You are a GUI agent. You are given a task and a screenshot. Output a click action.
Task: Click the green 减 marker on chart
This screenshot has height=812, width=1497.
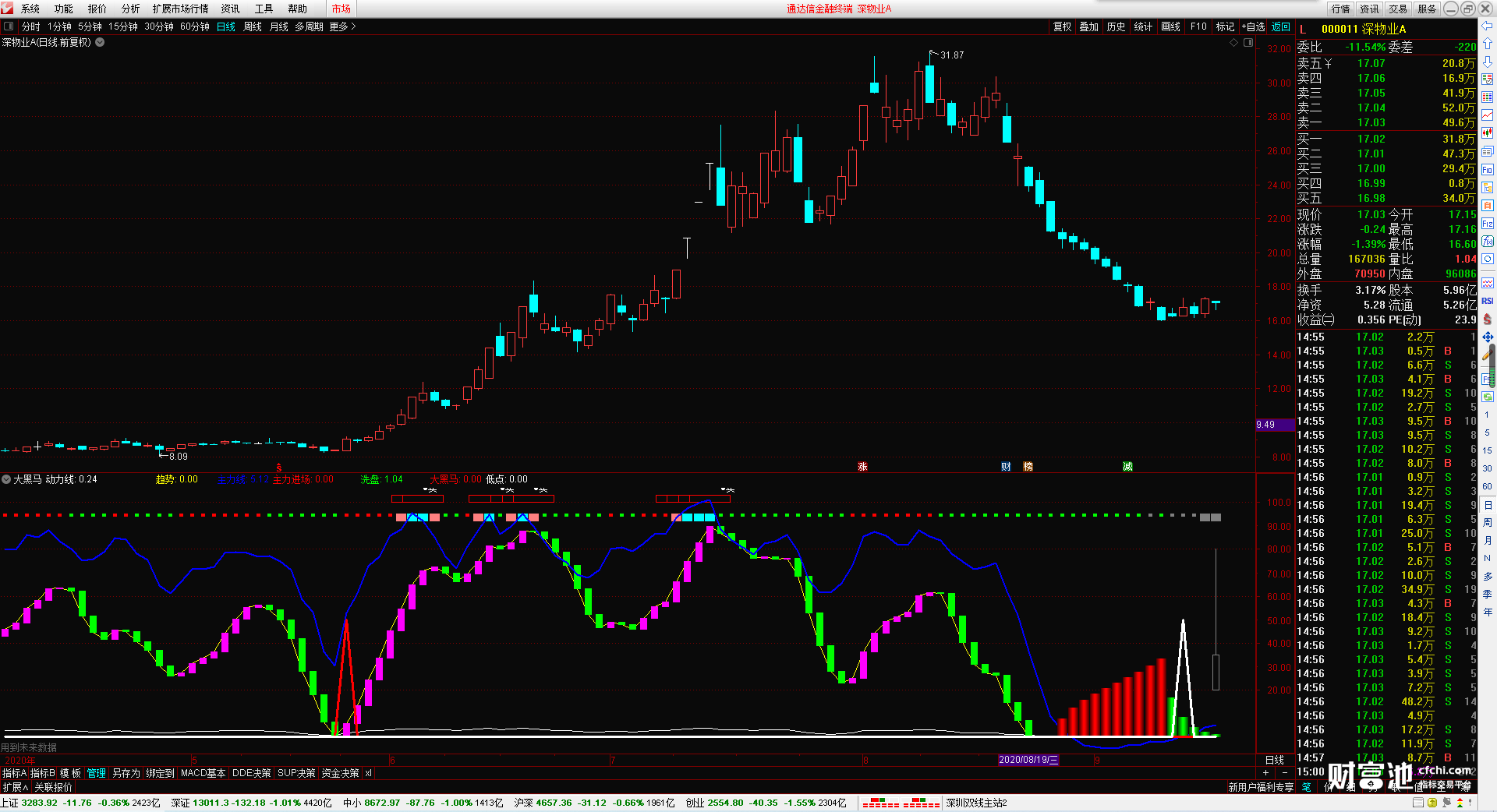coord(1127,467)
